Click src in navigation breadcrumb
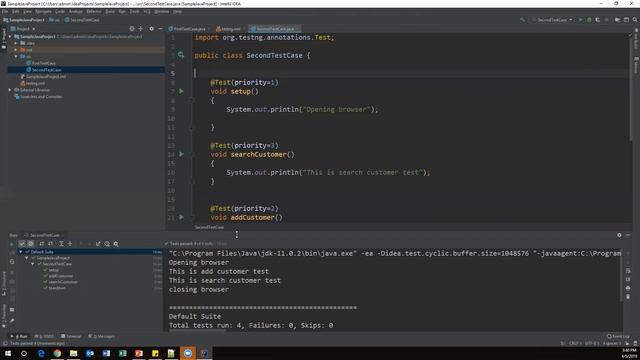 tap(54, 20)
